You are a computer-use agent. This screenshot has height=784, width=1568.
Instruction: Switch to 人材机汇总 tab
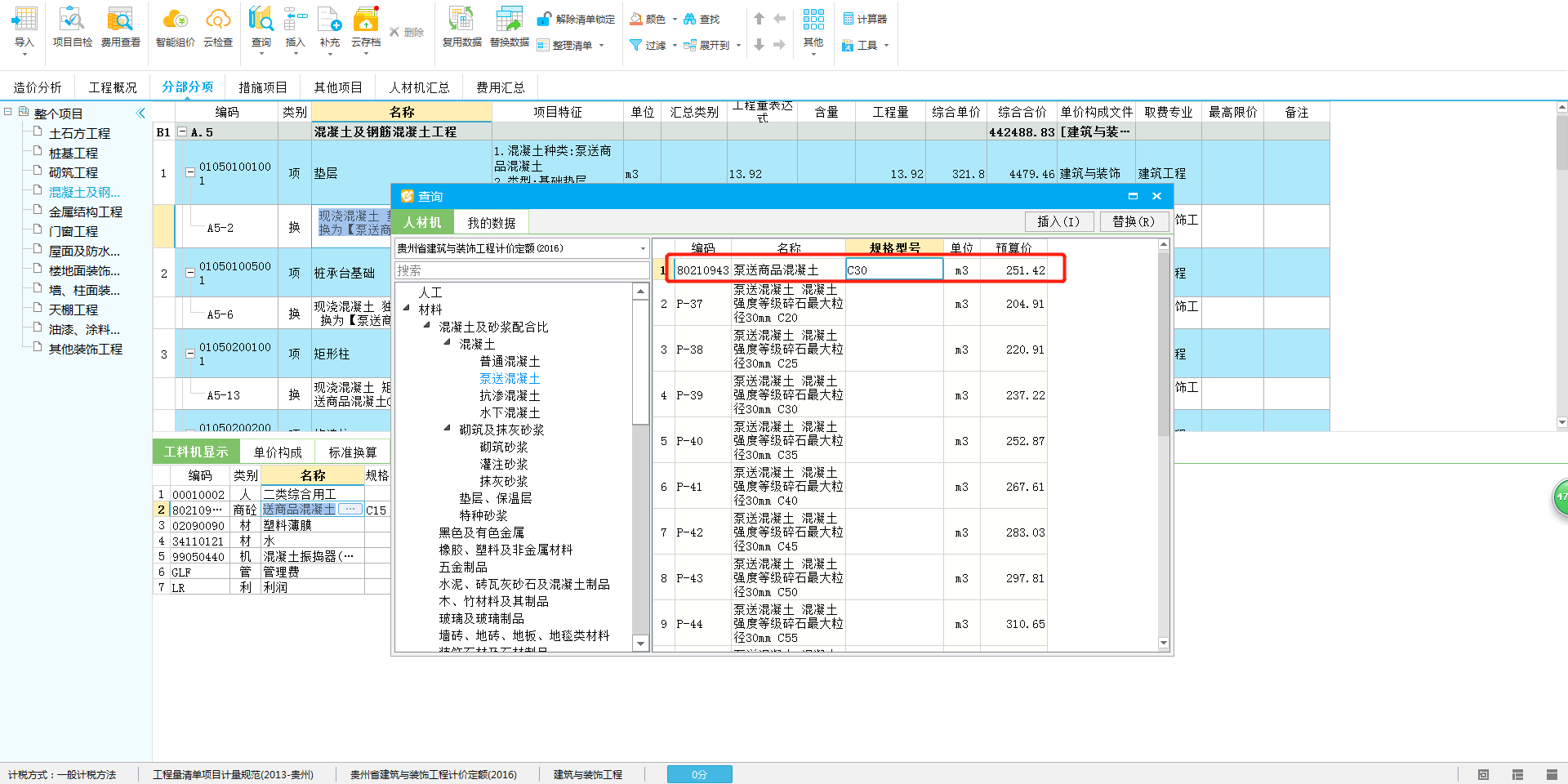[x=419, y=87]
